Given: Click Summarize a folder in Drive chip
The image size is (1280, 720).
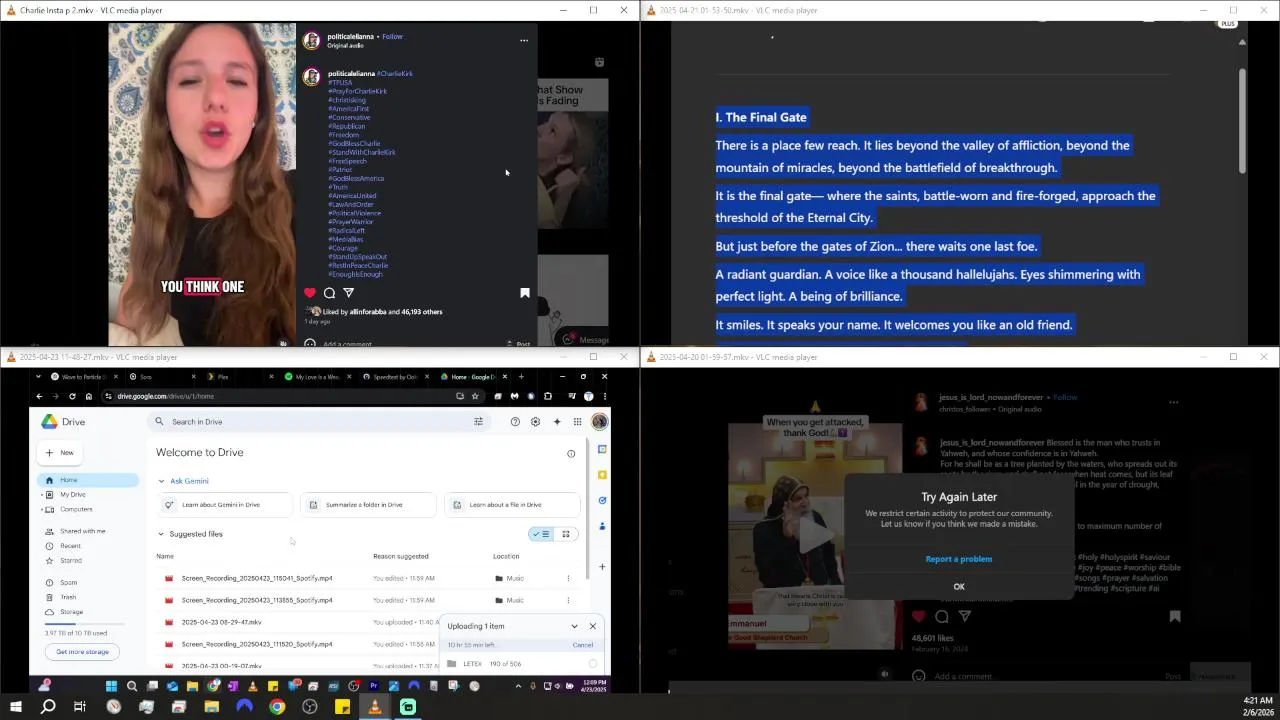Looking at the screenshot, I should pyautogui.click(x=368, y=505).
